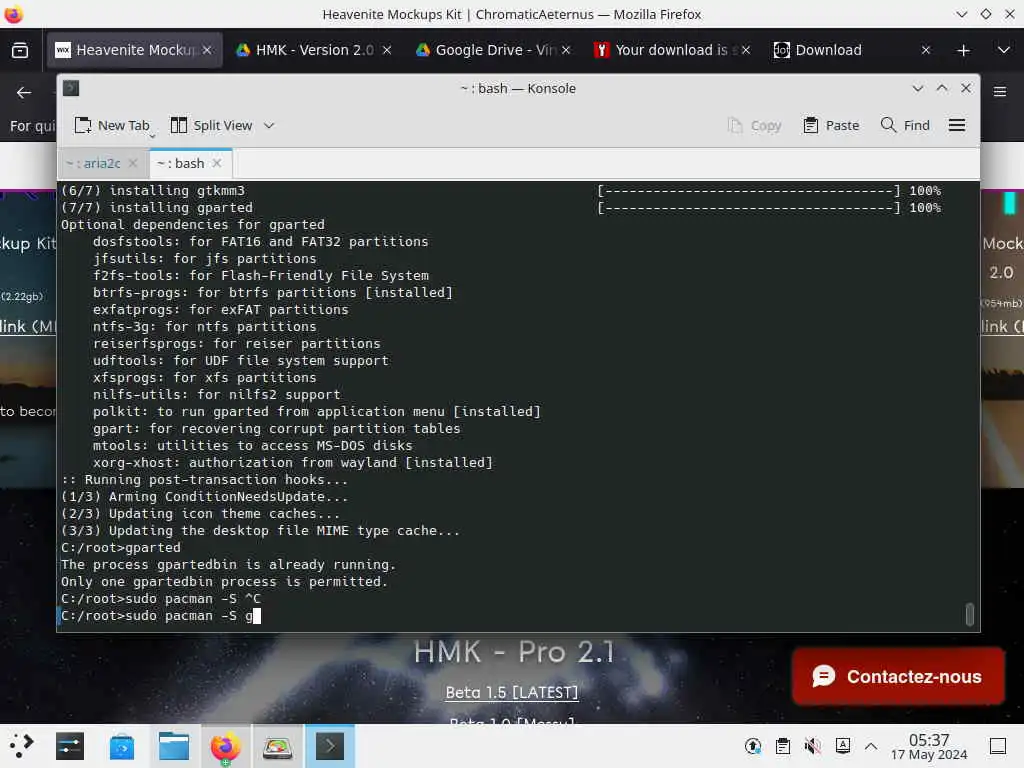This screenshot has height=768, width=1024.
Task: Switch to the Heavenite Mockups Kit browser tab
Action: click(134, 50)
